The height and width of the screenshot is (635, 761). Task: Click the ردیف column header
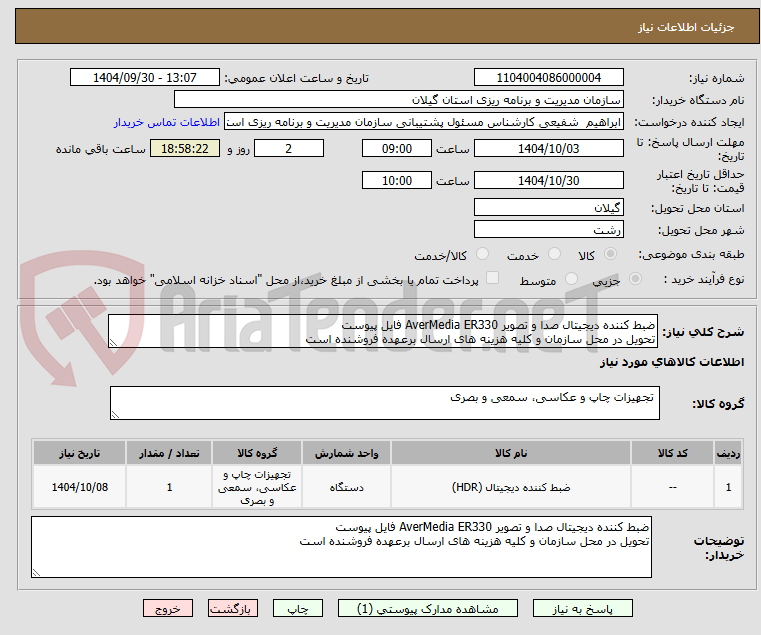728,453
